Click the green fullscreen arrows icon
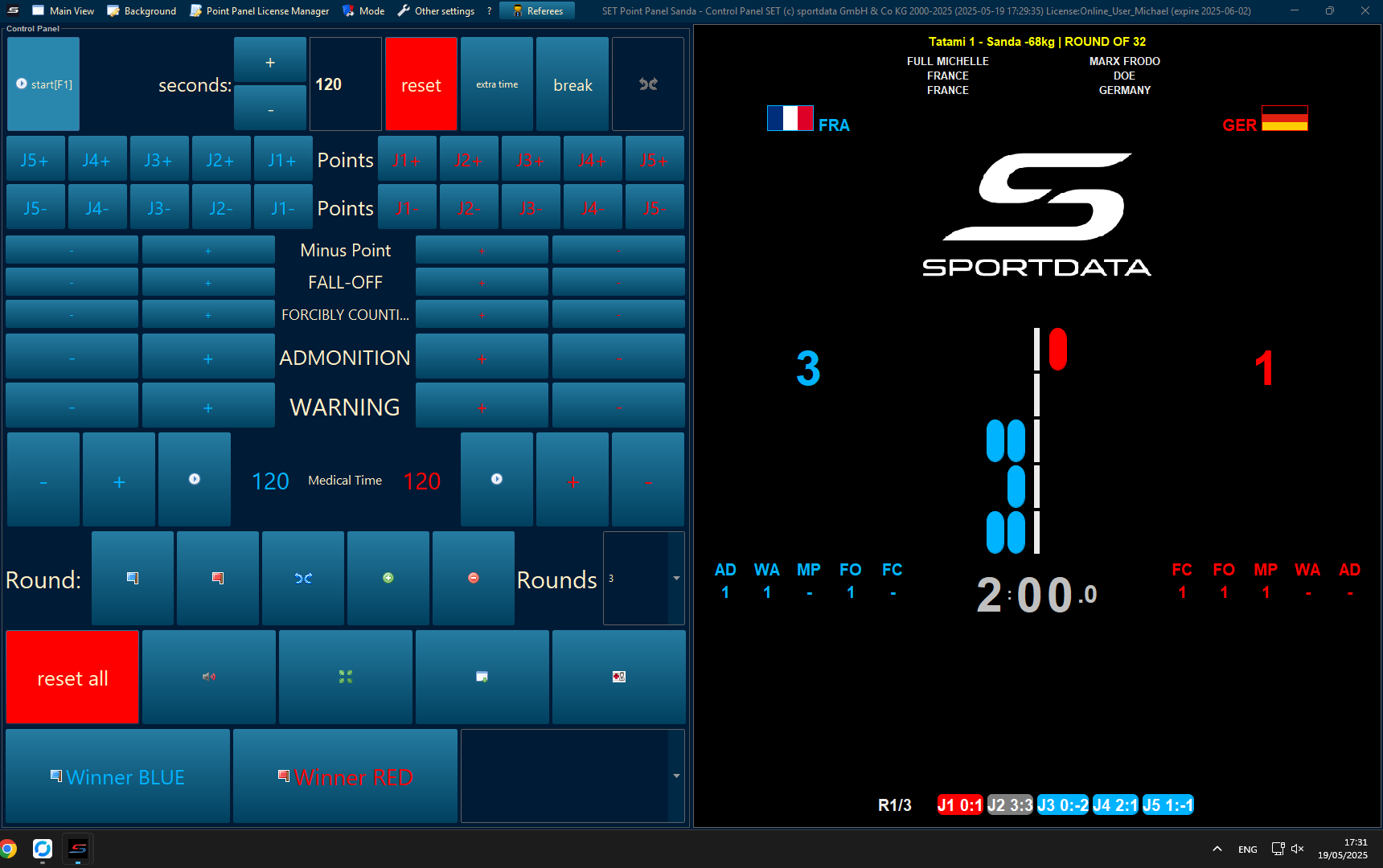The width and height of the screenshot is (1383, 868). 346,678
